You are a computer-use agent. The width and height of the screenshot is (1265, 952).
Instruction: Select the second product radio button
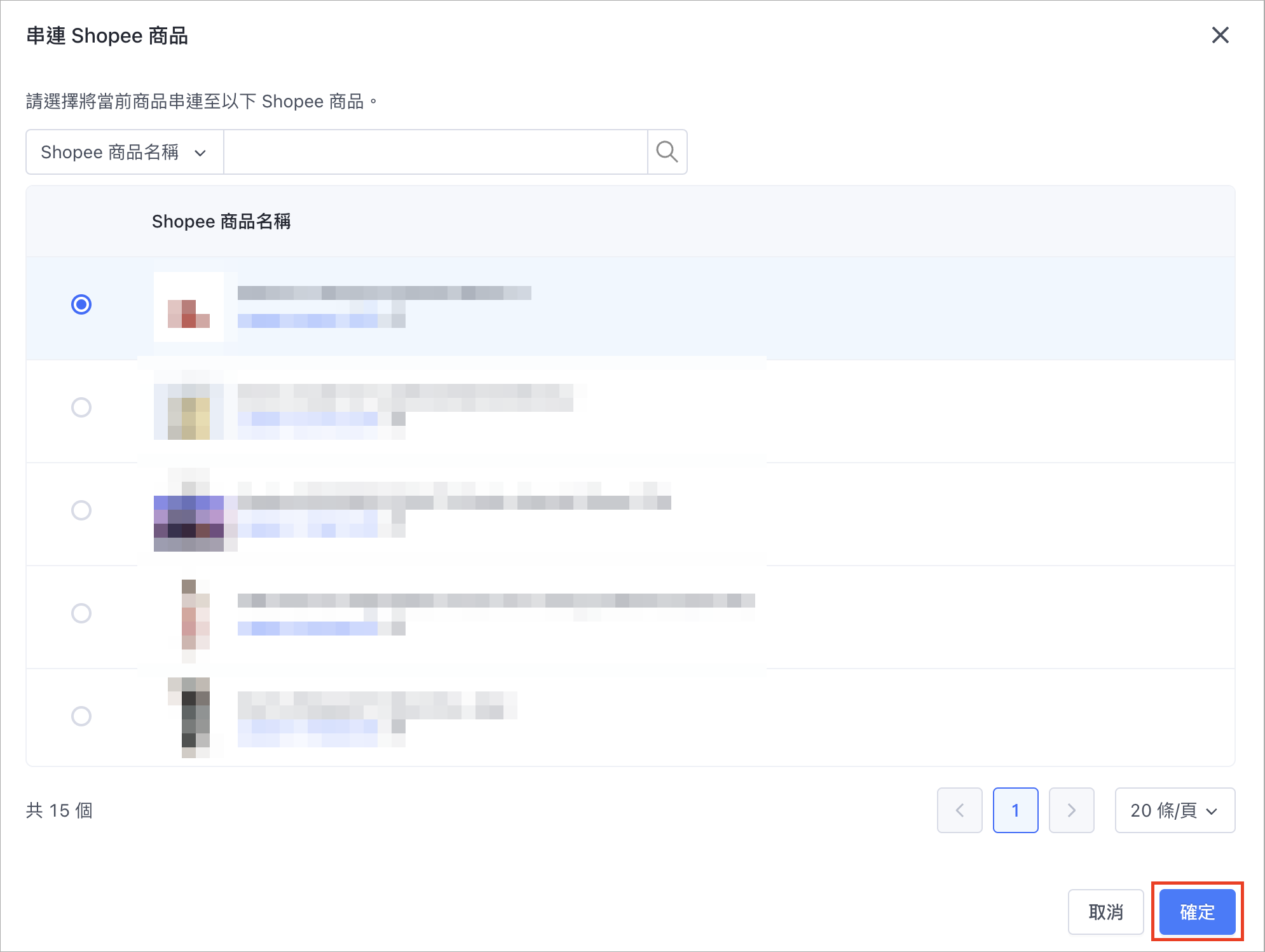click(x=81, y=407)
